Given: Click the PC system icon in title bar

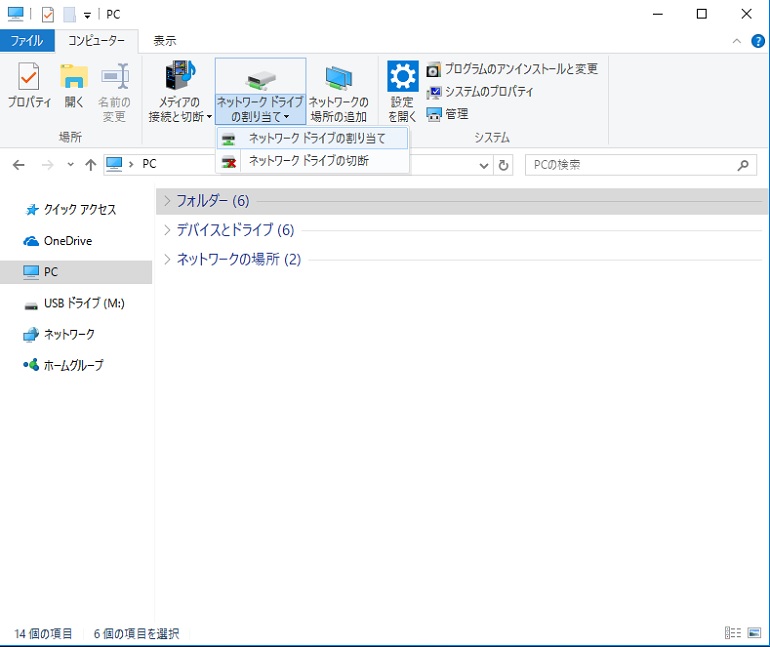Looking at the screenshot, I should (x=15, y=14).
